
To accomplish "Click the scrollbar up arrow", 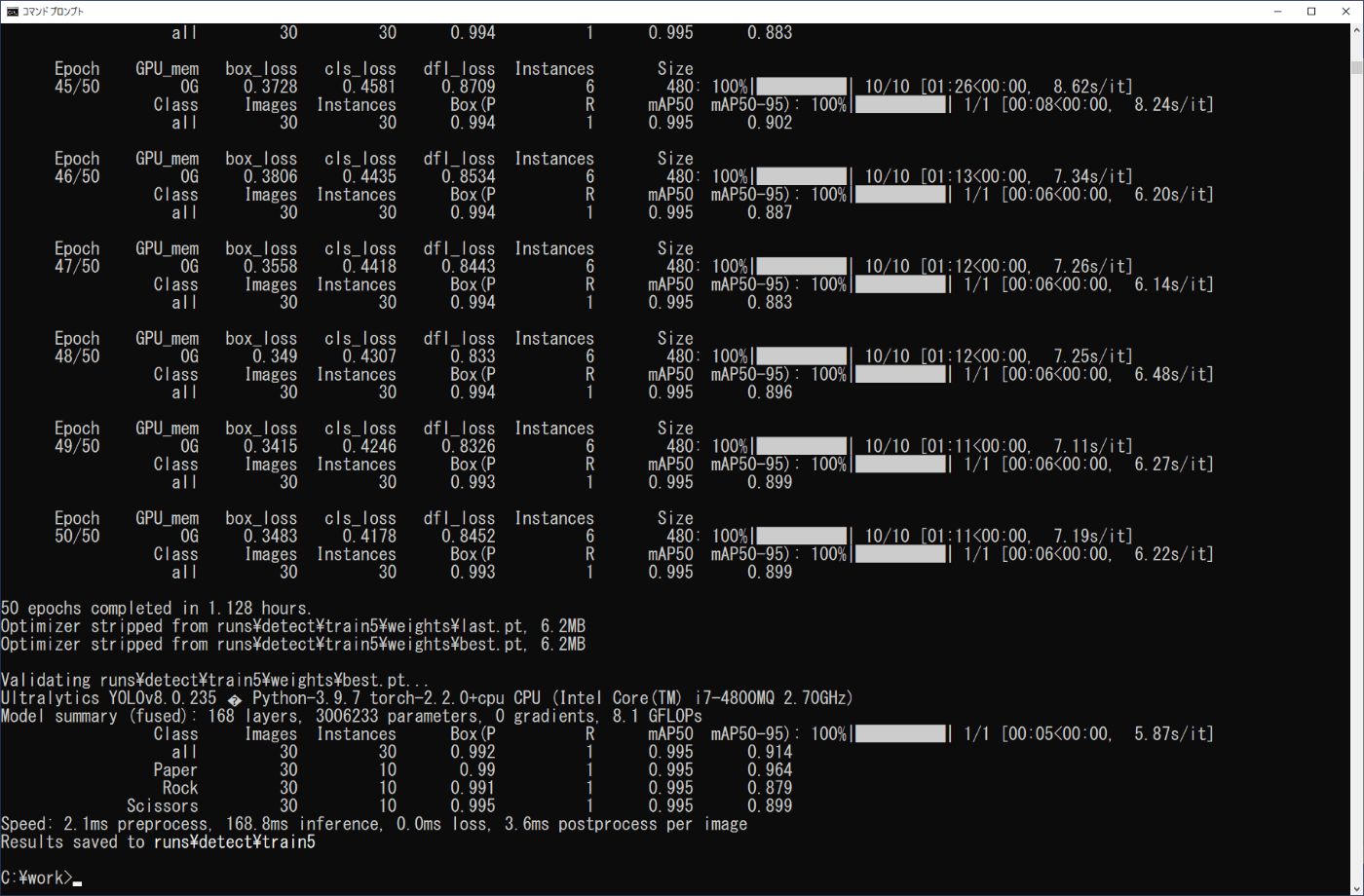I will click(1355, 32).
